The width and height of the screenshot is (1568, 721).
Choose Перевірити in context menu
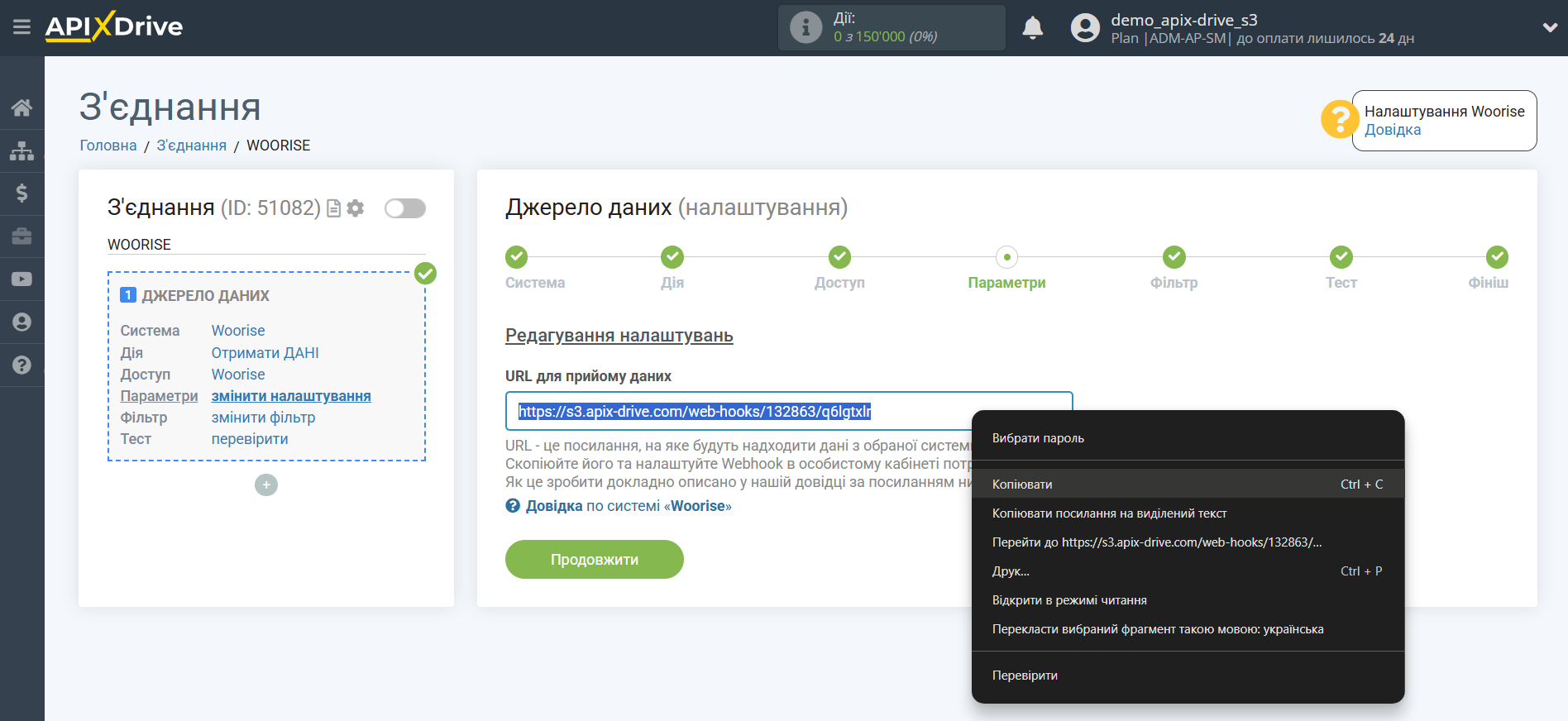(x=1188, y=676)
